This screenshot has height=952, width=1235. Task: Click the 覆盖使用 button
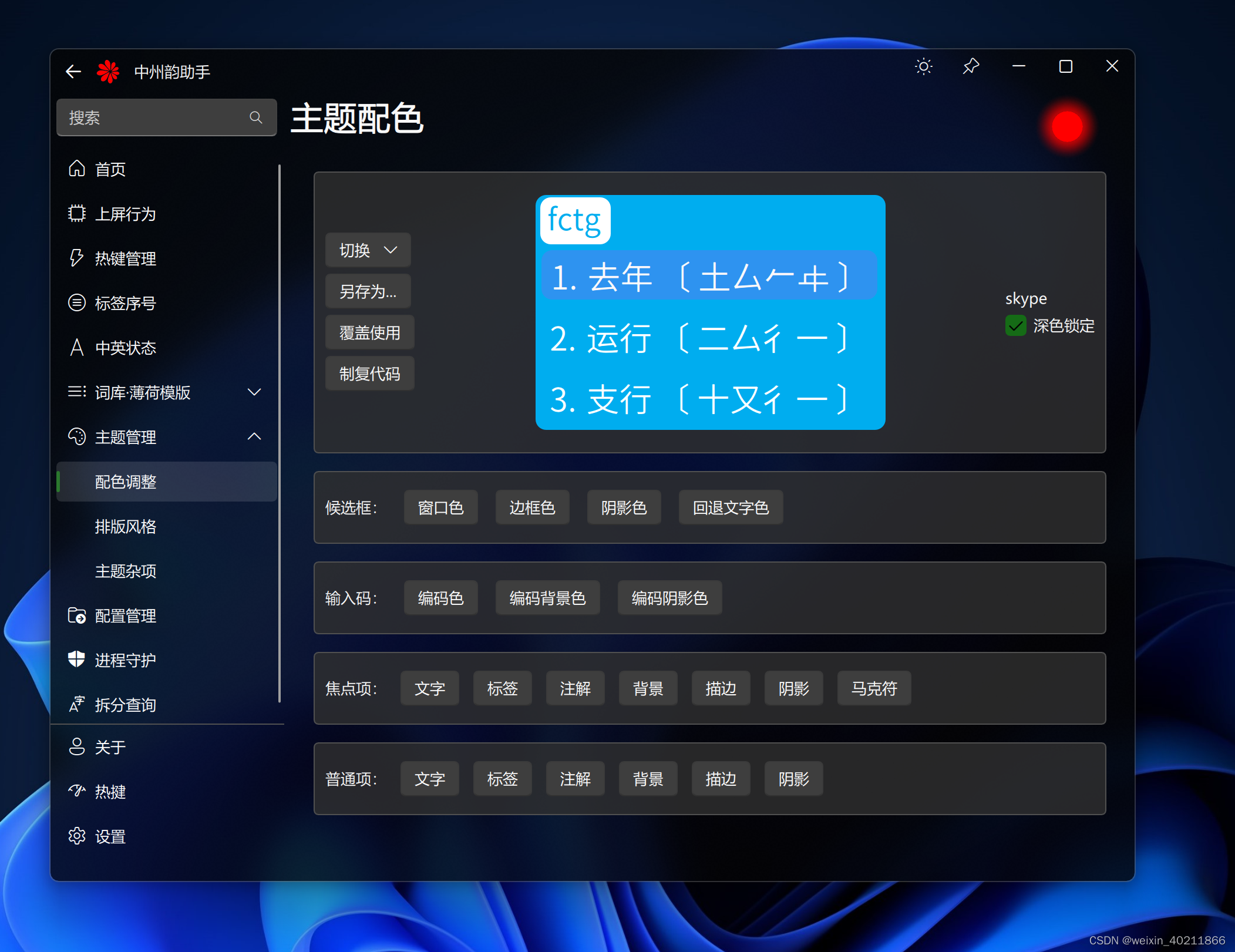(369, 332)
